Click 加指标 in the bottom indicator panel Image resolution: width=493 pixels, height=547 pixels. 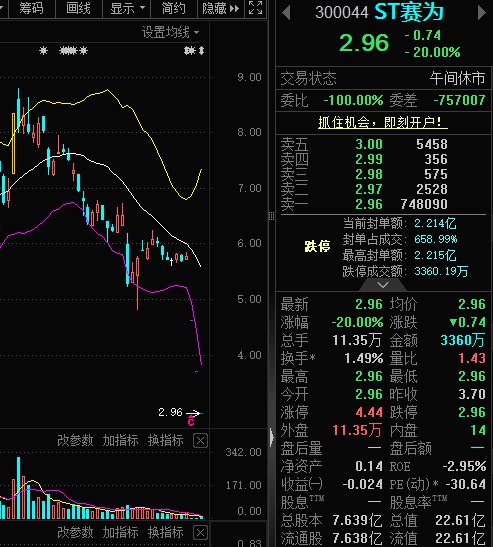pyautogui.click(x=120, y=532)
